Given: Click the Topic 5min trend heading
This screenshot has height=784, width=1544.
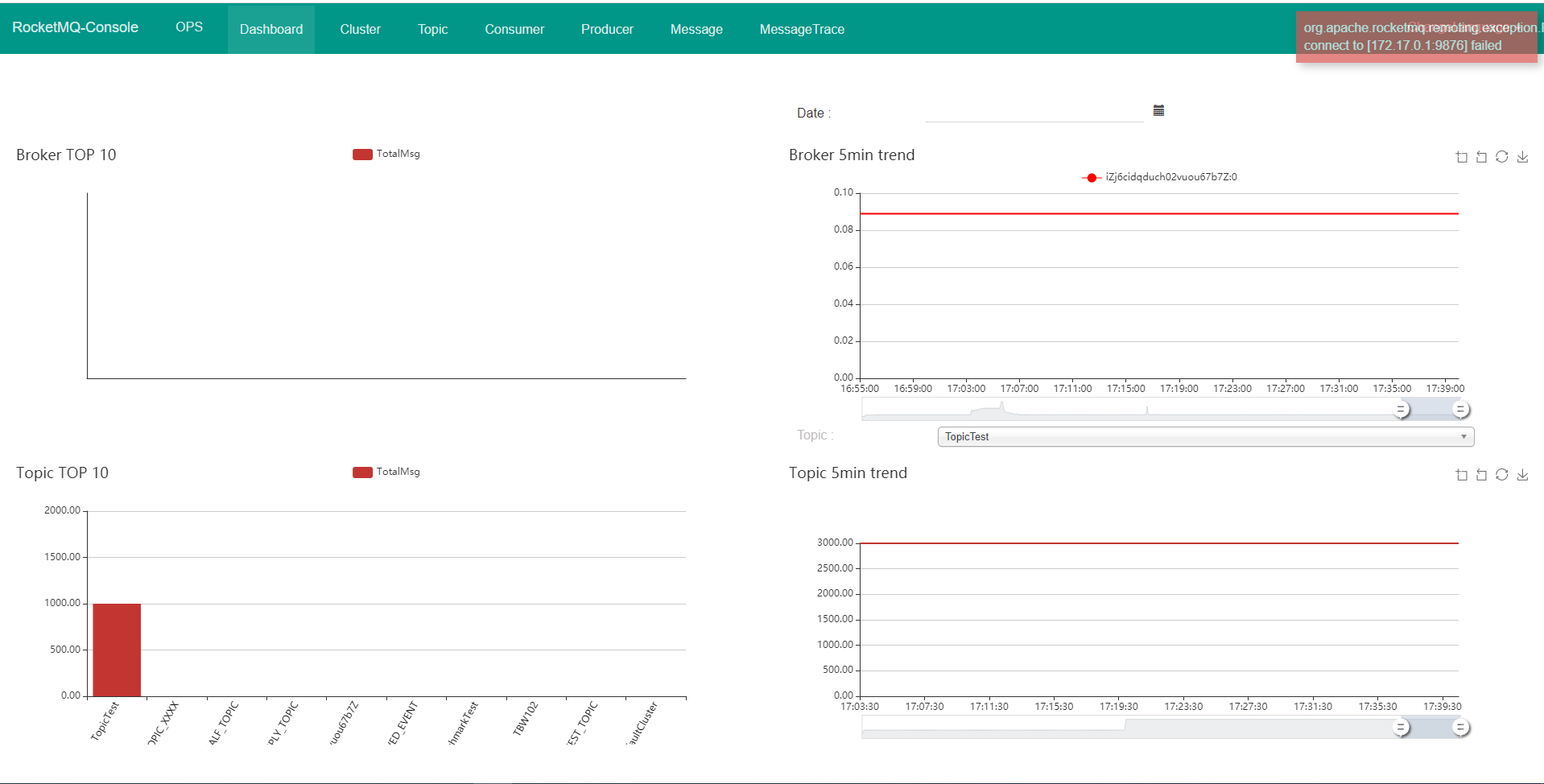Looking at the screenshot, I should 848,472.
